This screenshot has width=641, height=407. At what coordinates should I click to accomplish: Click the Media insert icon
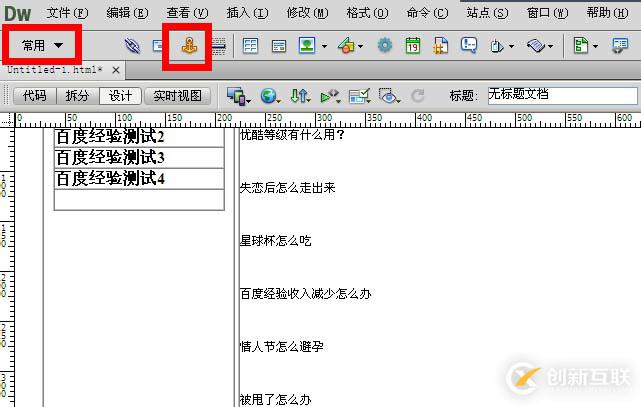coord(346,45)
